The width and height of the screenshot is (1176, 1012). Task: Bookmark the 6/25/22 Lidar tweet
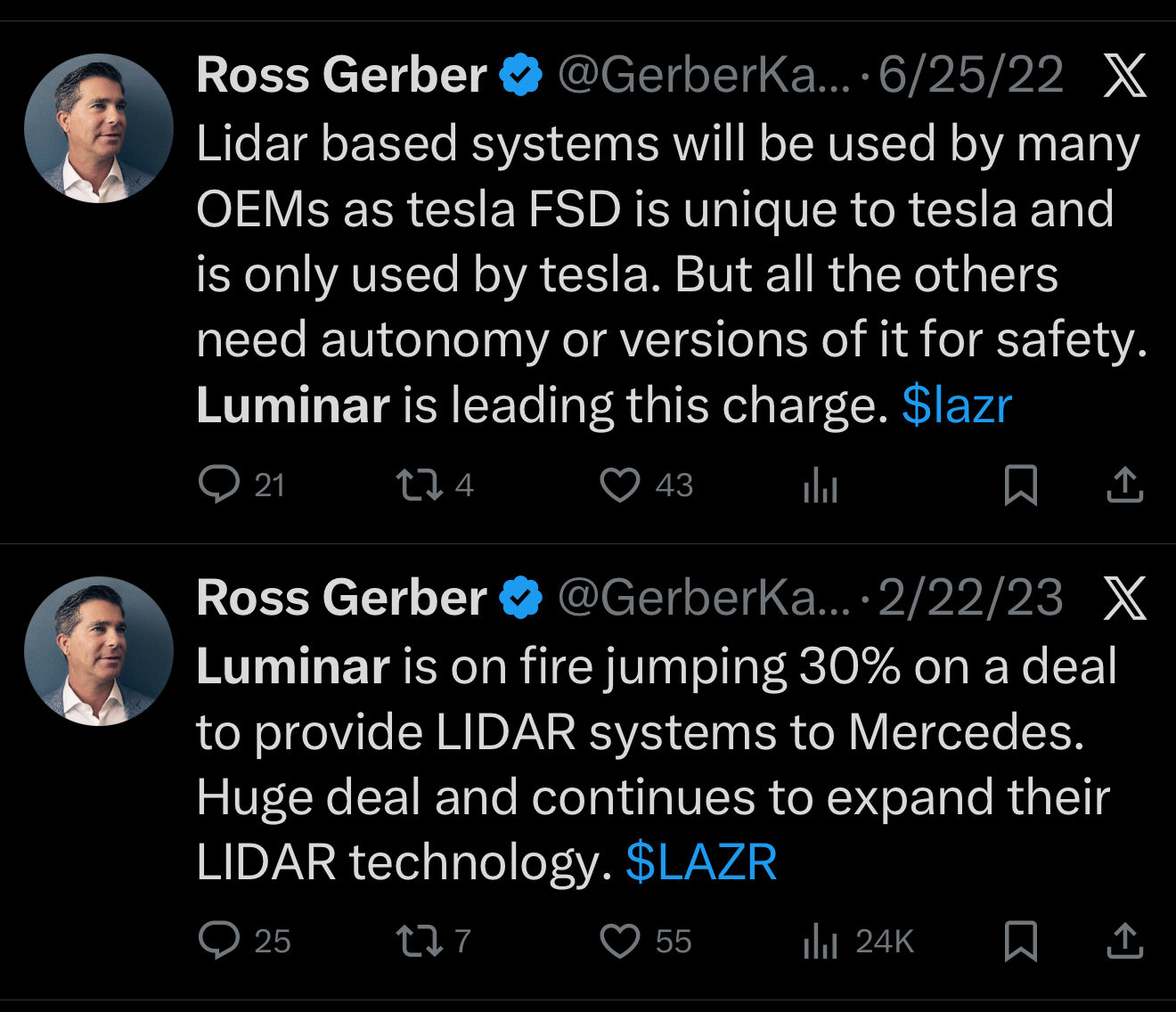pyautogui.click(x=1020, y=486)
